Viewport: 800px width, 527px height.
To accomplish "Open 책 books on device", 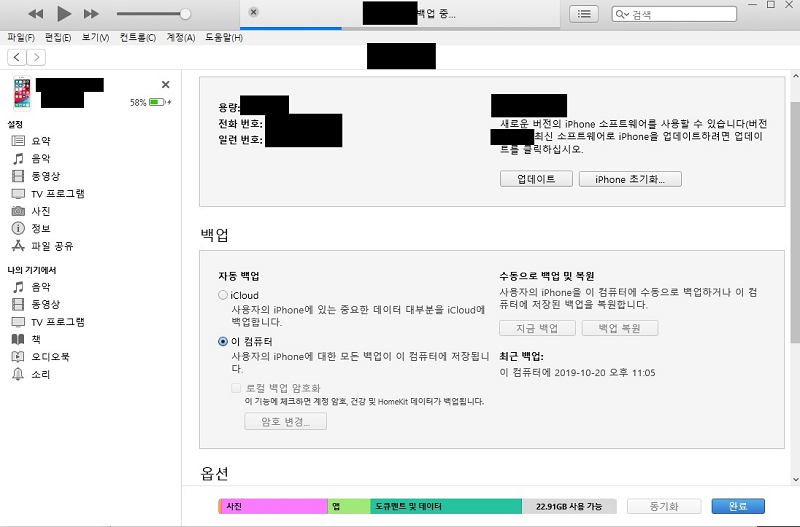I will tap(36, 339).
